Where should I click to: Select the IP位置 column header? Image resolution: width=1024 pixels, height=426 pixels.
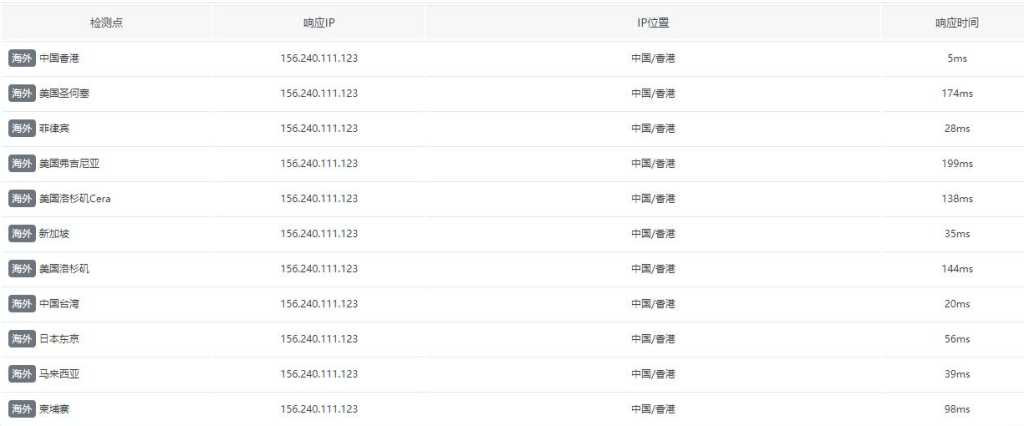click(653, 22)
